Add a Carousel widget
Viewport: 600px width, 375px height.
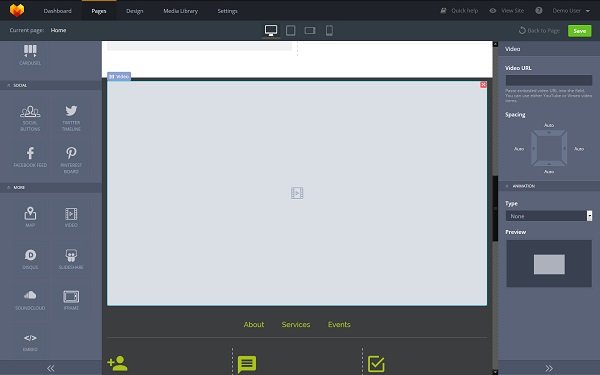tap(30, 55)
